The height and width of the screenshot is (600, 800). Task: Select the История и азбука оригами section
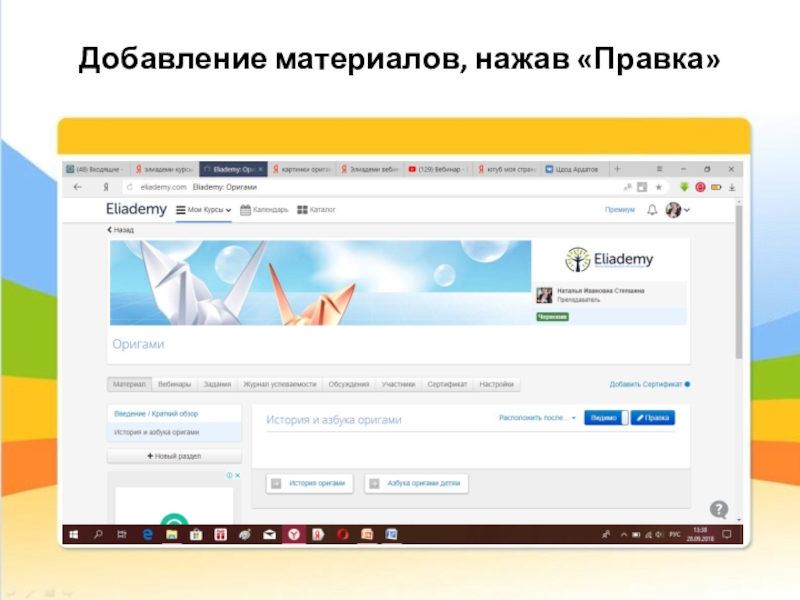(174, 432)
